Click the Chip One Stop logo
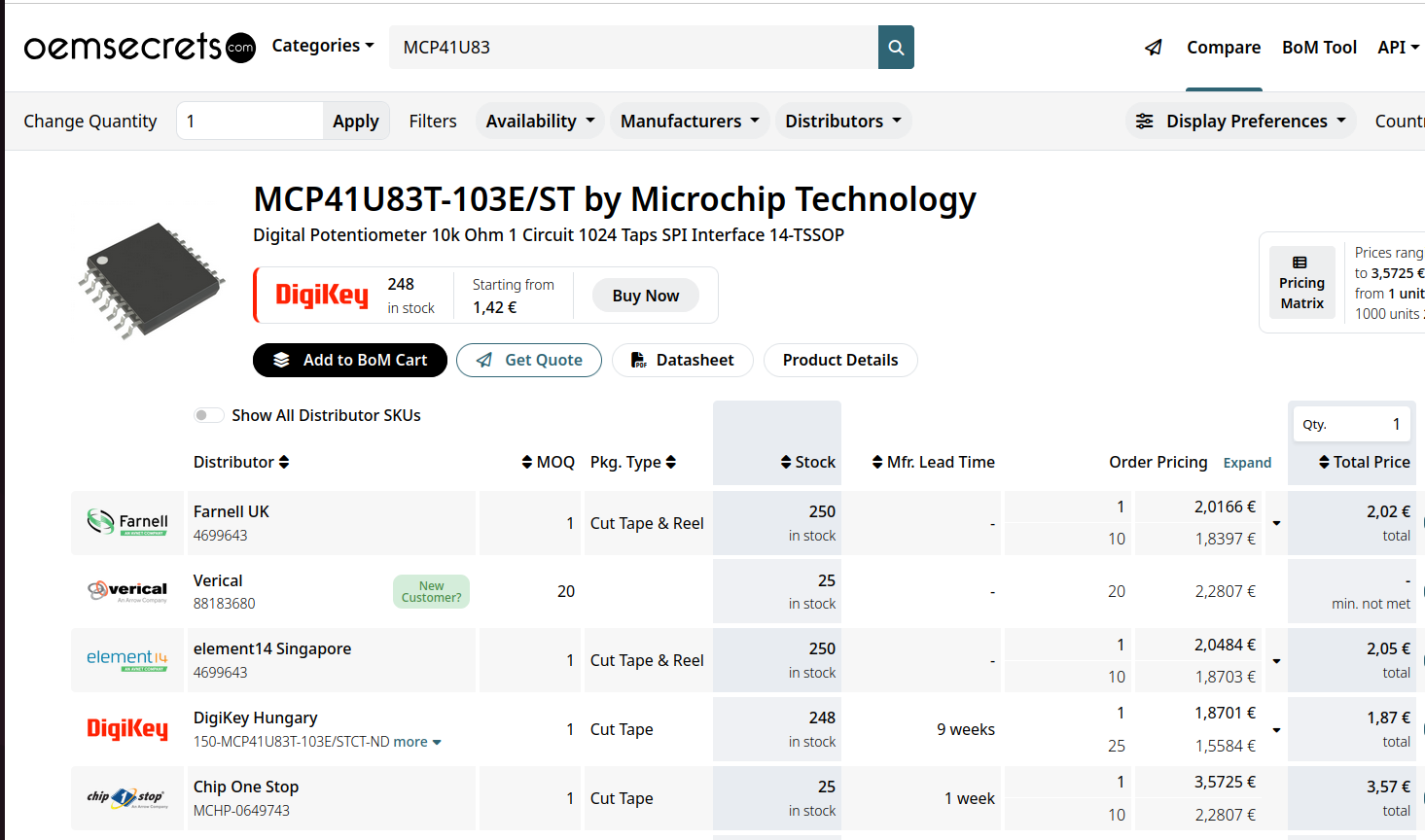This screenshot has height=840, width=1425. (127, 798)
